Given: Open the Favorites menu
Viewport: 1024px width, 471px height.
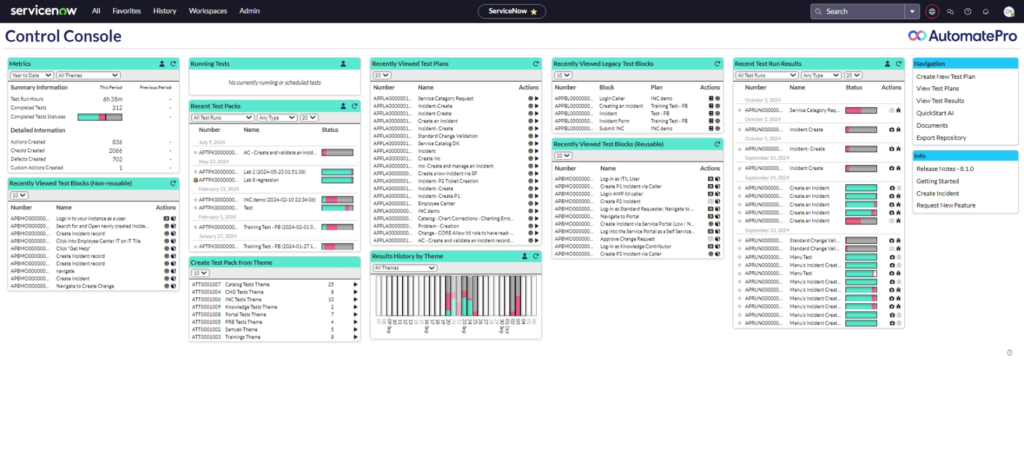Looking at the screenshot, I should [x=126, y=11].
